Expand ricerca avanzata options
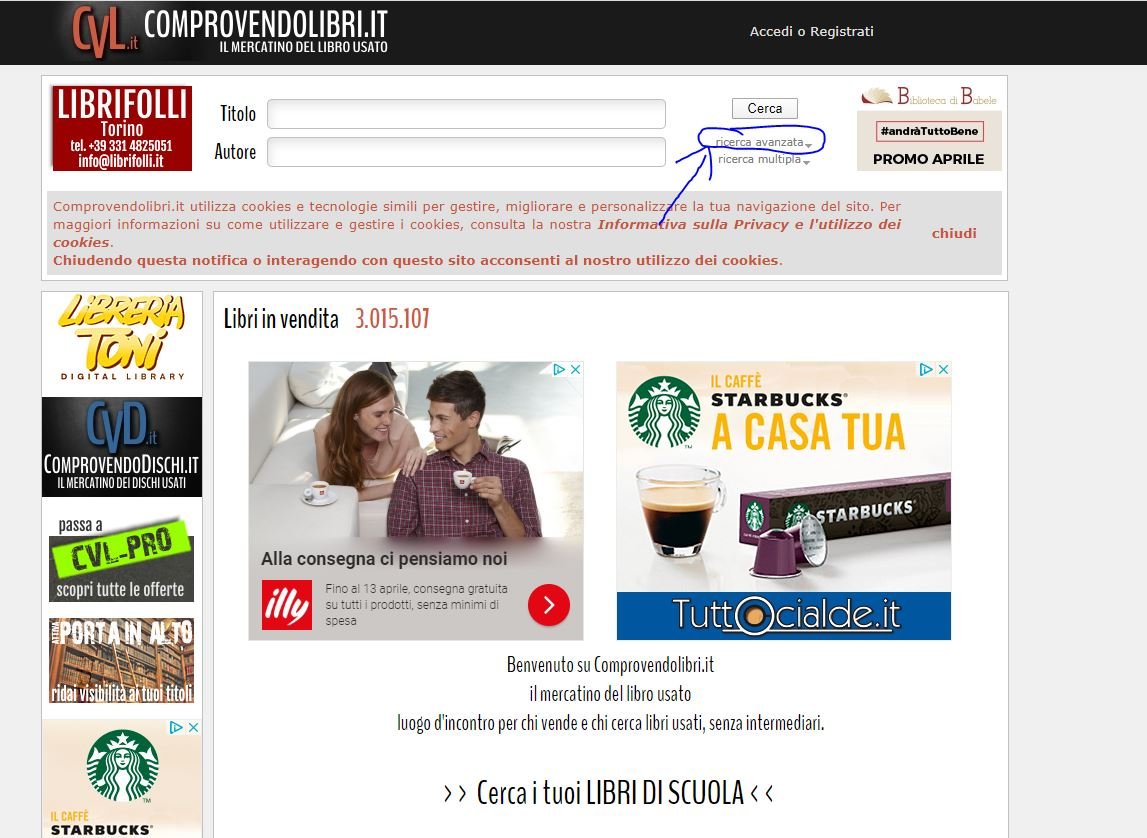Screen dimensions: 1147x838 click(x=762, y=142)
